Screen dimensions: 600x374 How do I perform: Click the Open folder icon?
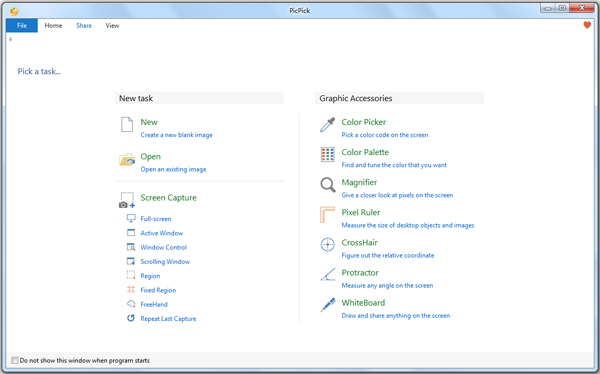tap(127, 159)
